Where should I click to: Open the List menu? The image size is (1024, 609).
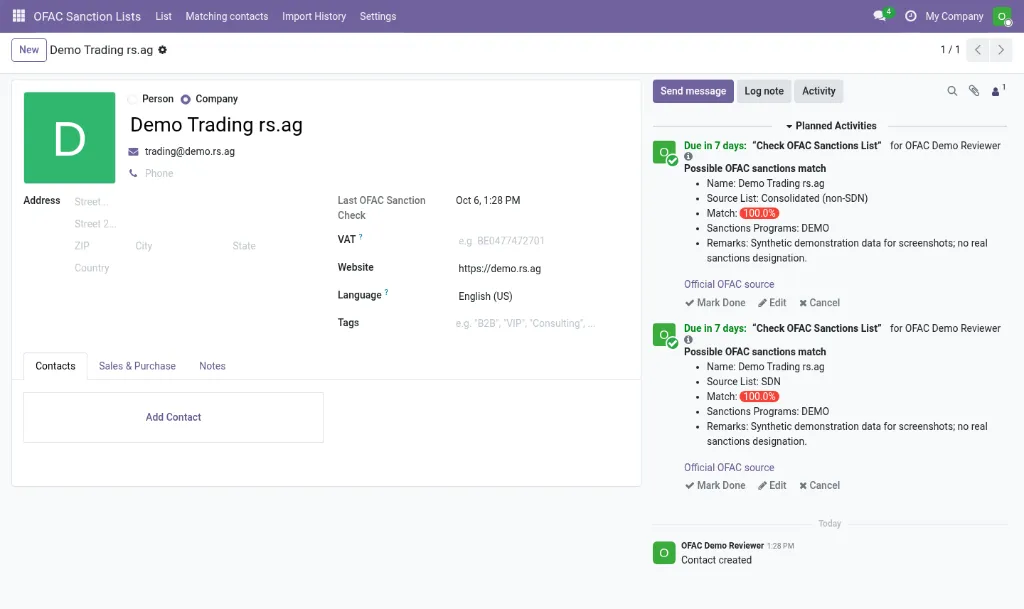tap(163, 16)
